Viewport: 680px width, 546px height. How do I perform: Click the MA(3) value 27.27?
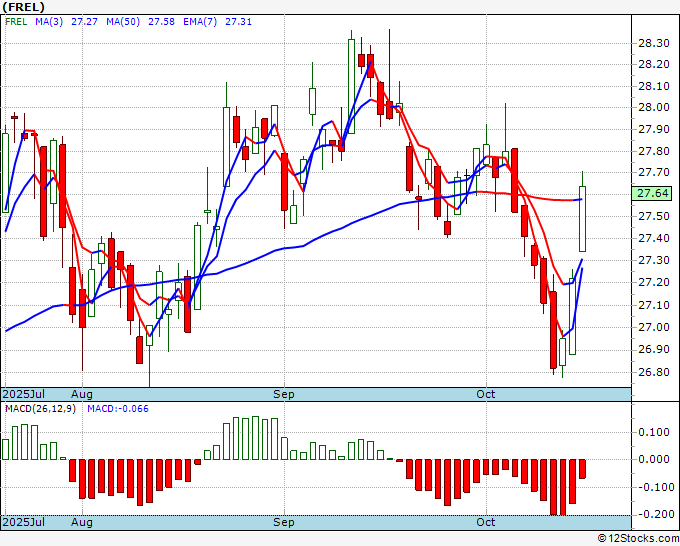(84, 22)
